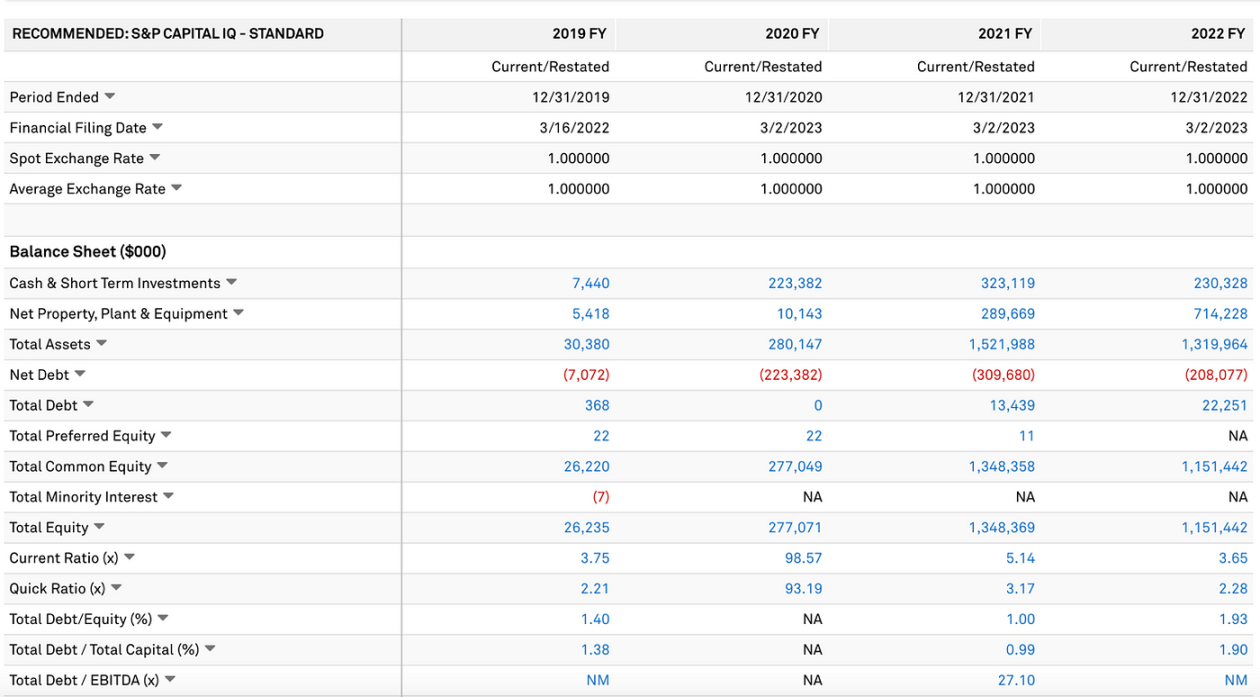Expand Net Property, Plant & Equipment options
The image size is (1260, 697).
pos(237,313)
